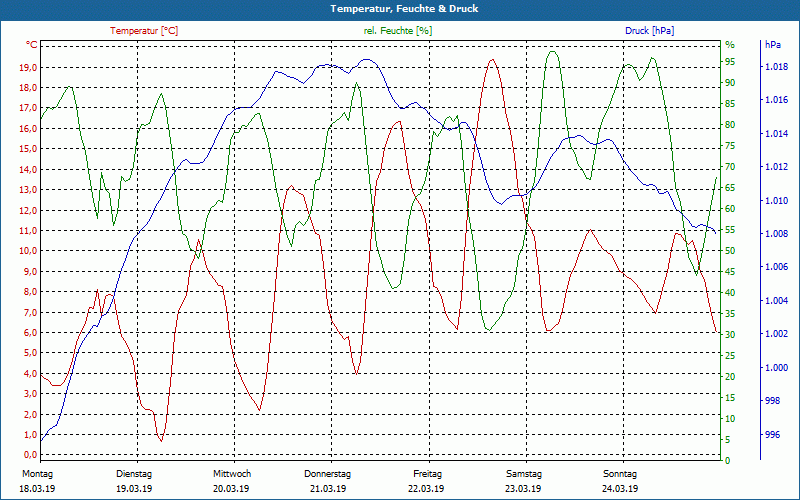The image size is (800, 500).
Task: Click the 30 humidity axis value
Action: click(x=730, y=335)
